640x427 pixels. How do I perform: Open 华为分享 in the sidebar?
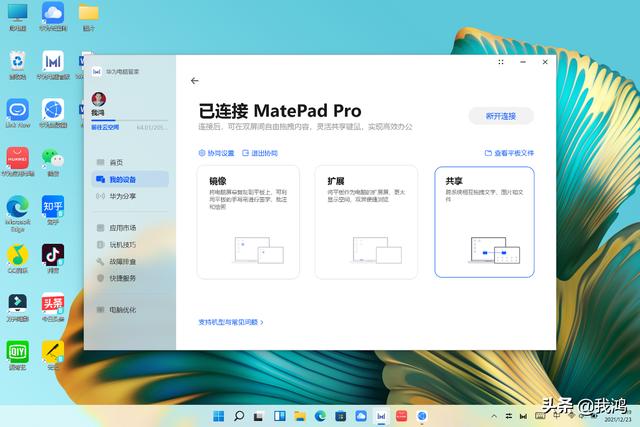coord(122,196)
